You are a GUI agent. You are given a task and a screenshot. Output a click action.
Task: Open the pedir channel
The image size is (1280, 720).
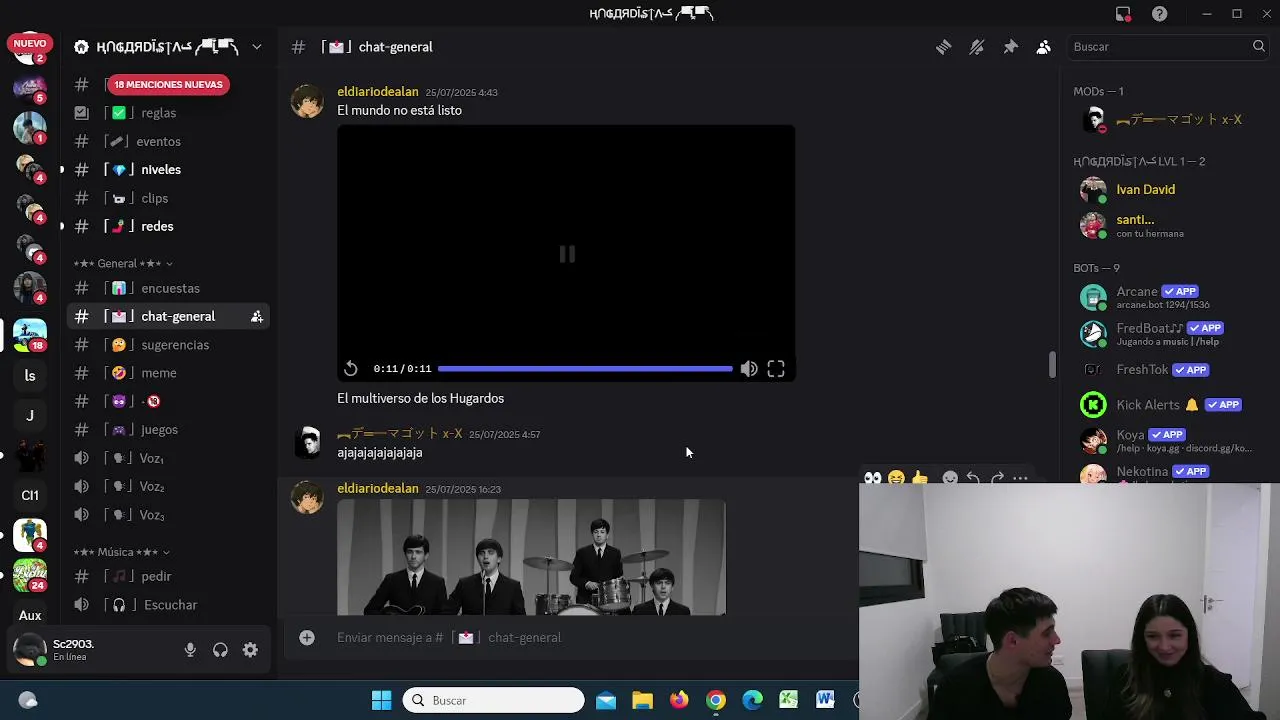168,576
